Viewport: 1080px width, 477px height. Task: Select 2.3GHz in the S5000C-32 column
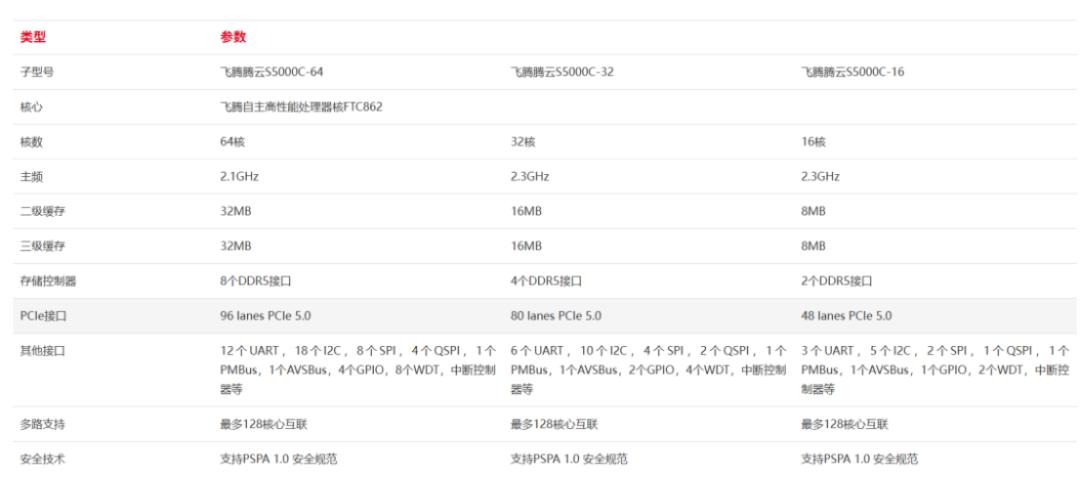click(530, 177)
